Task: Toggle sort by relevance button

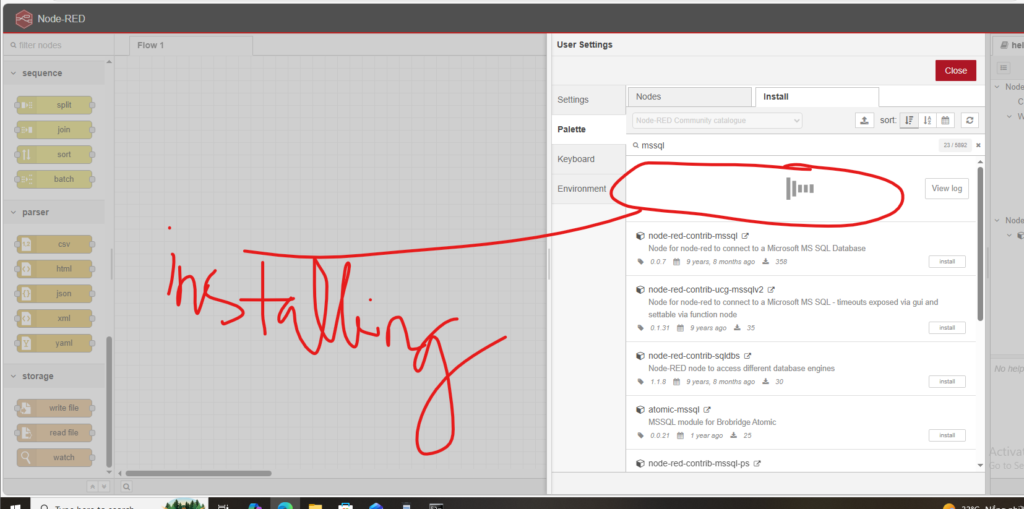Action: tap(909, 120)
